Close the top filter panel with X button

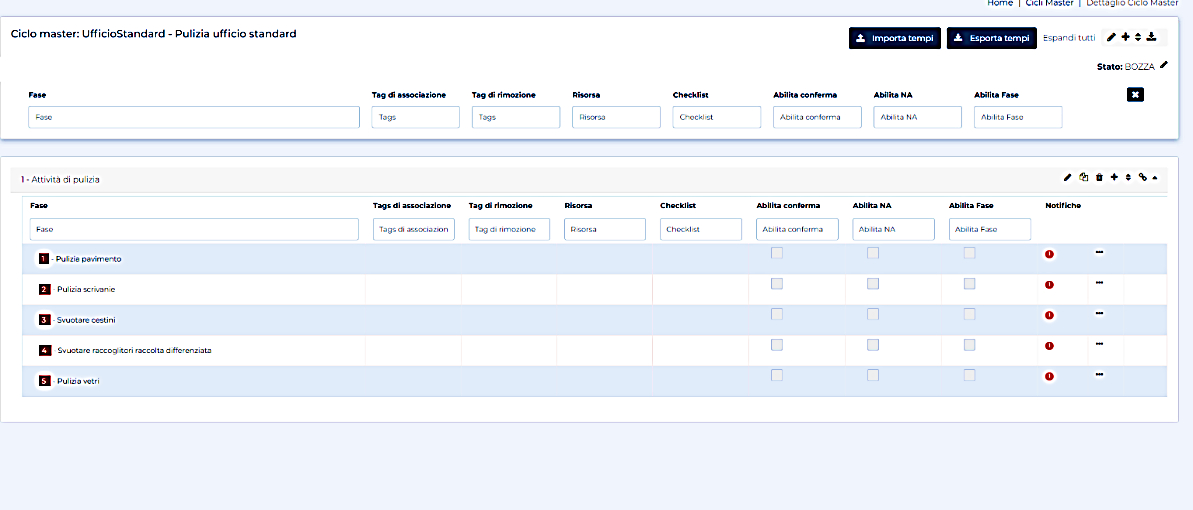tap(1135, 94)
